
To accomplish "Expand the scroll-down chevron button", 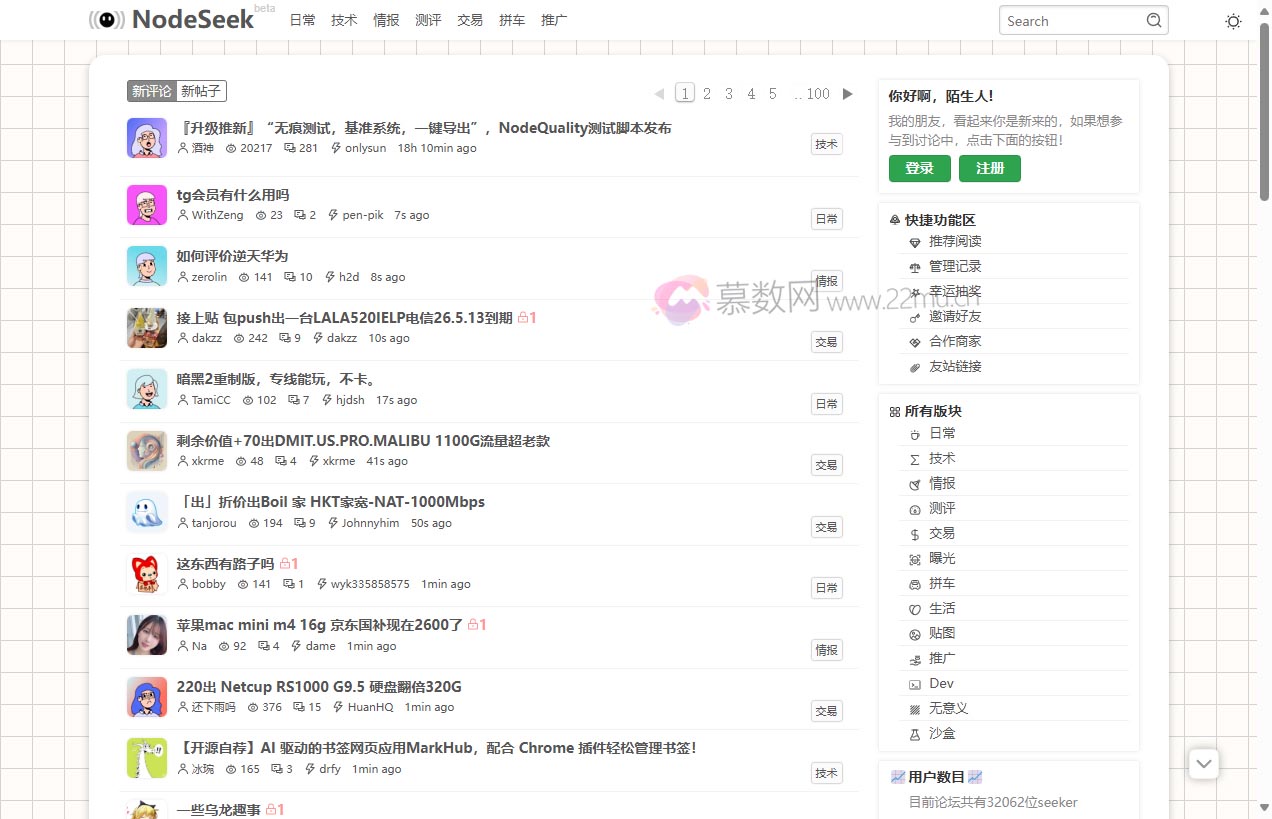I will coord(1204,764).
